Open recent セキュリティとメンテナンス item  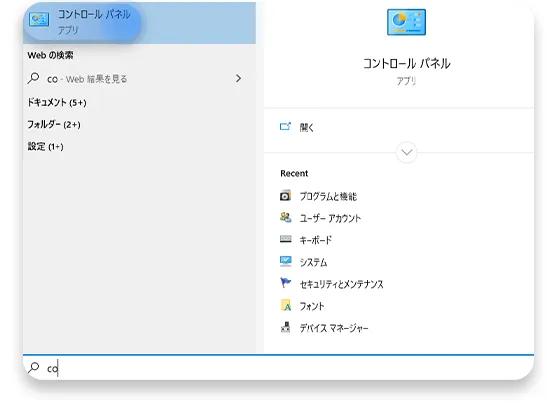(341, 284)
